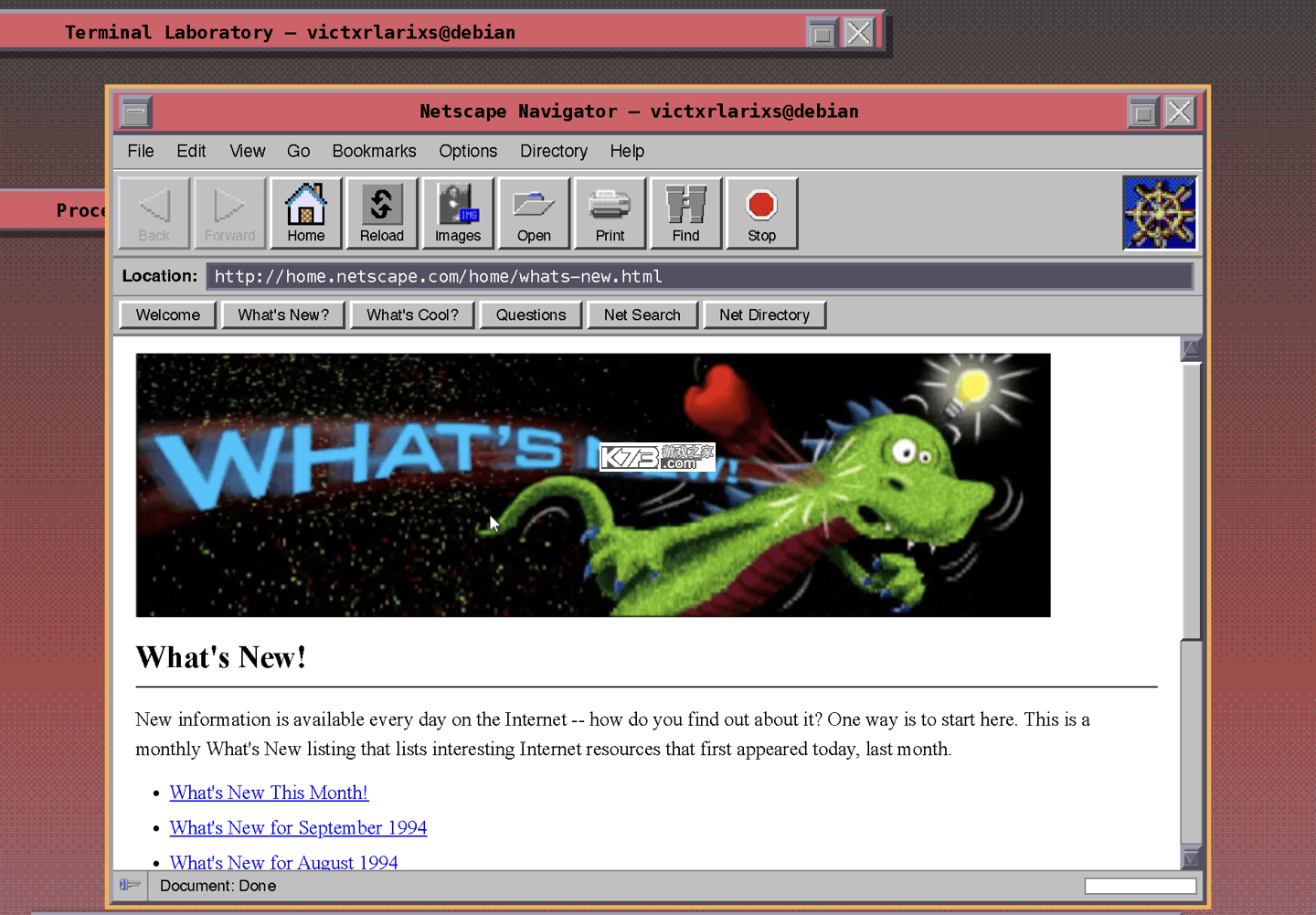Screen dimensions: 1316x915
Task: Open the Bookmarks menu
Action: point(374,151)
